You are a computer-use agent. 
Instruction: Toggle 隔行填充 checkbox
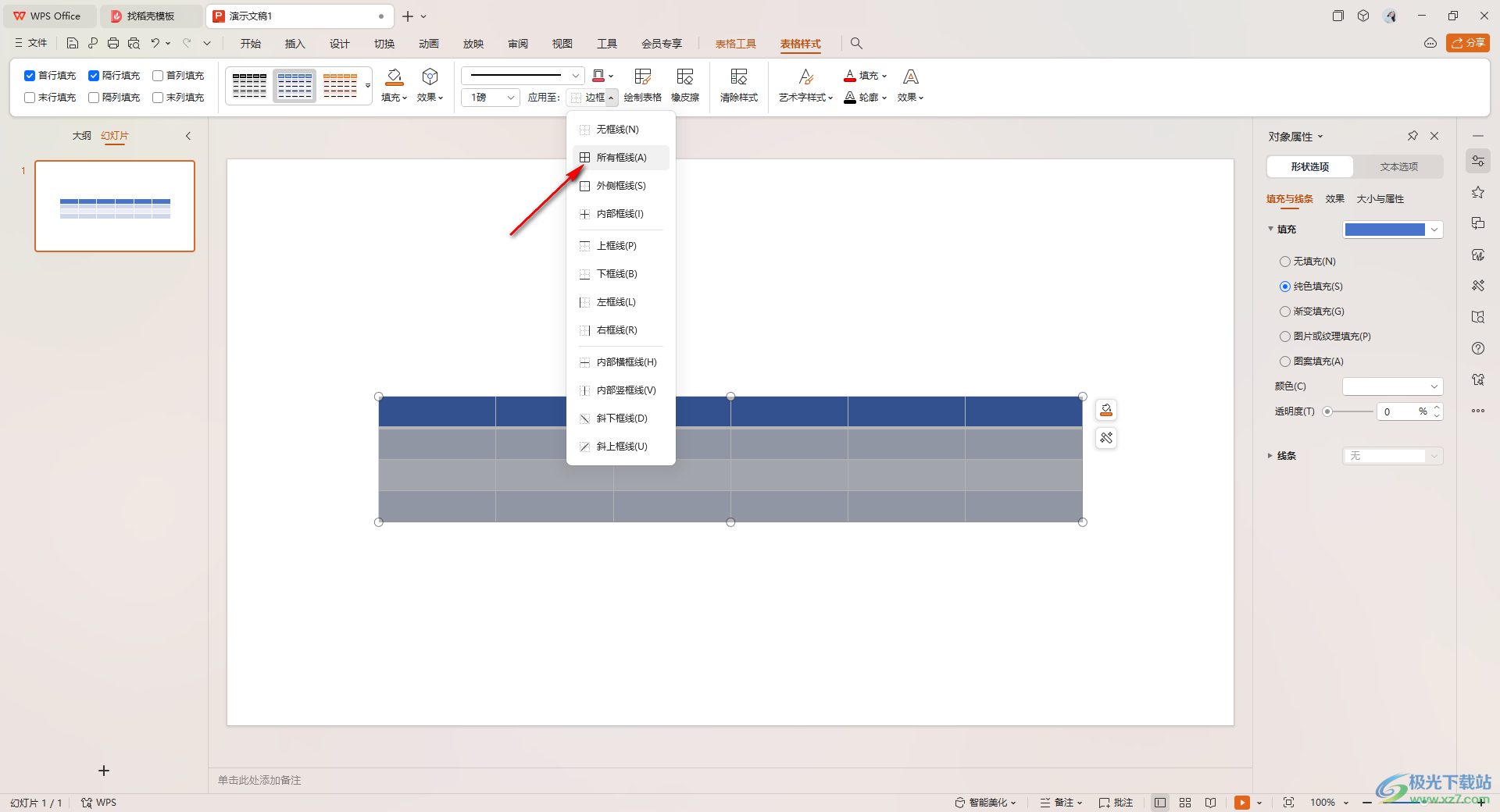point(94,76)
